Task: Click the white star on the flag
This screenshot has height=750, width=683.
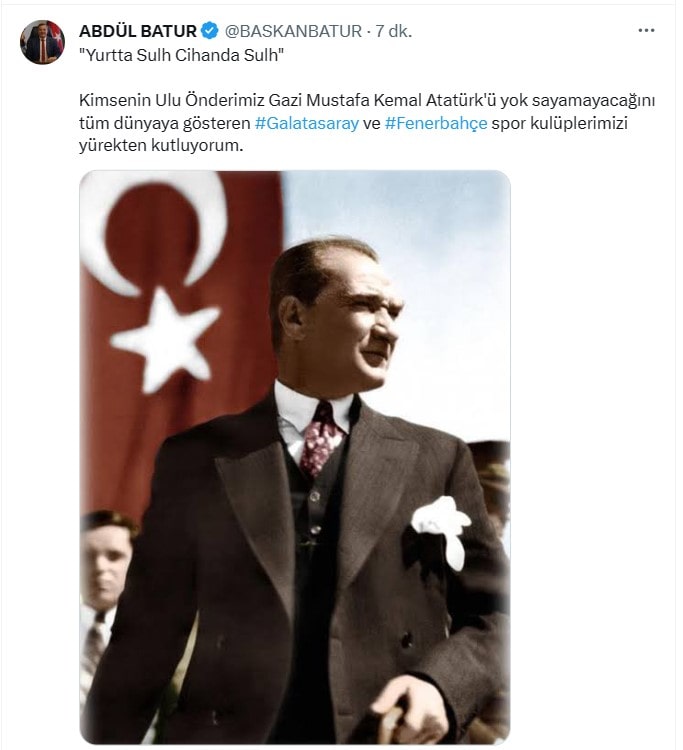Action: pos(165,339)
